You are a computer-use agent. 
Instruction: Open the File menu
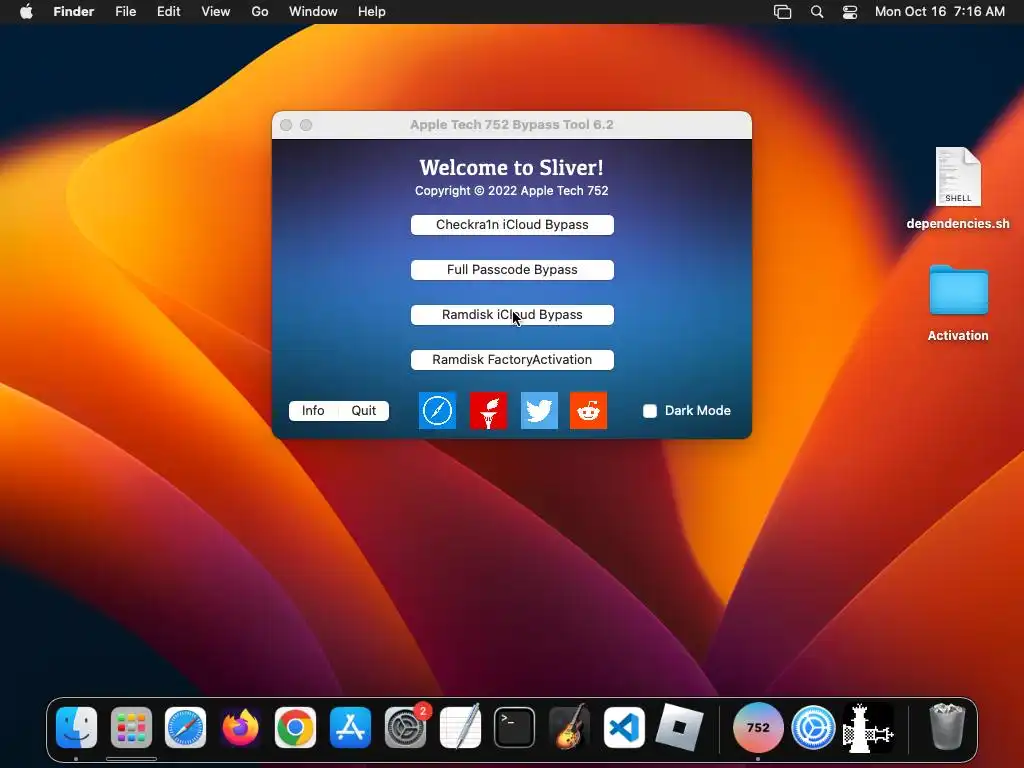click(125, 12)
